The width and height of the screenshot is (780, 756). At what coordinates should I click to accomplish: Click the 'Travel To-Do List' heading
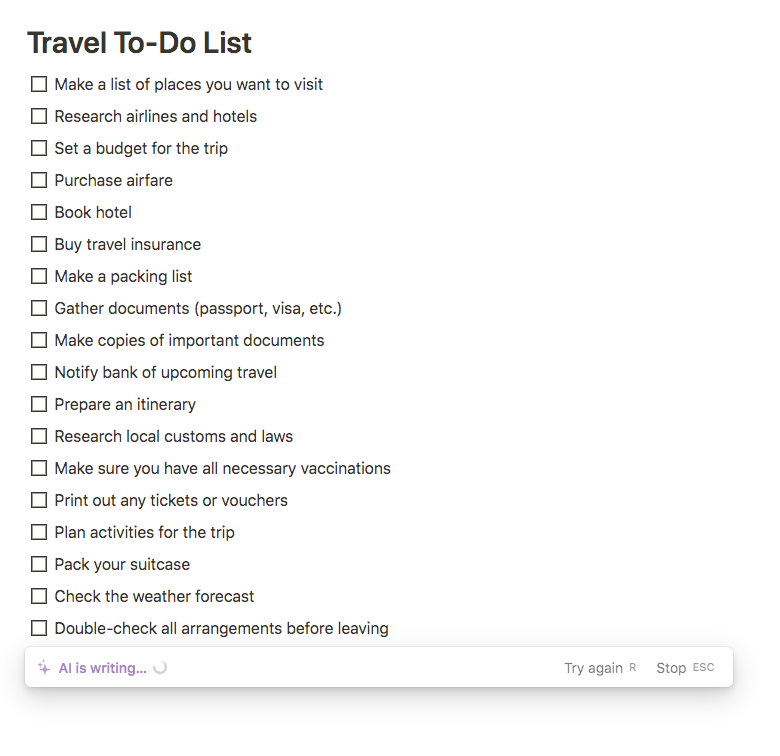(139, 43)
